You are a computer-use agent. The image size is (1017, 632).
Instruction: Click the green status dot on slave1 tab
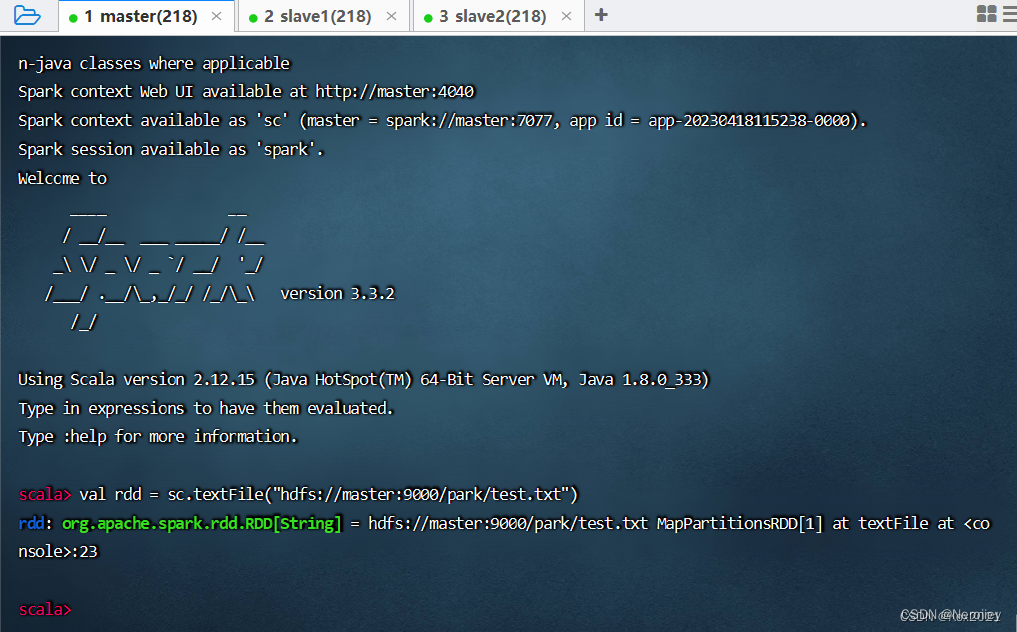[x=253, y=18]
